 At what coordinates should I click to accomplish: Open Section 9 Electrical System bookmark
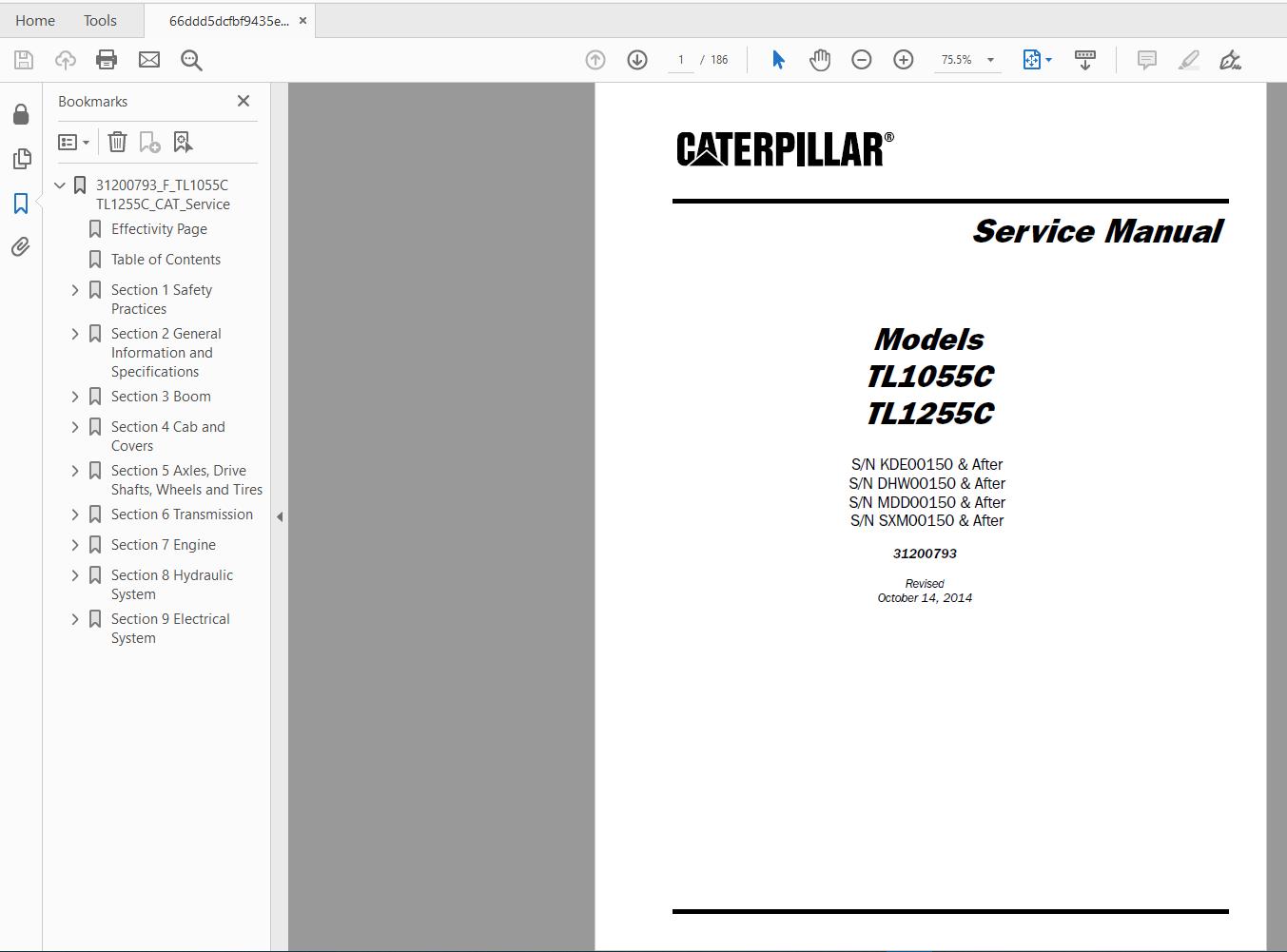[170, 629]
